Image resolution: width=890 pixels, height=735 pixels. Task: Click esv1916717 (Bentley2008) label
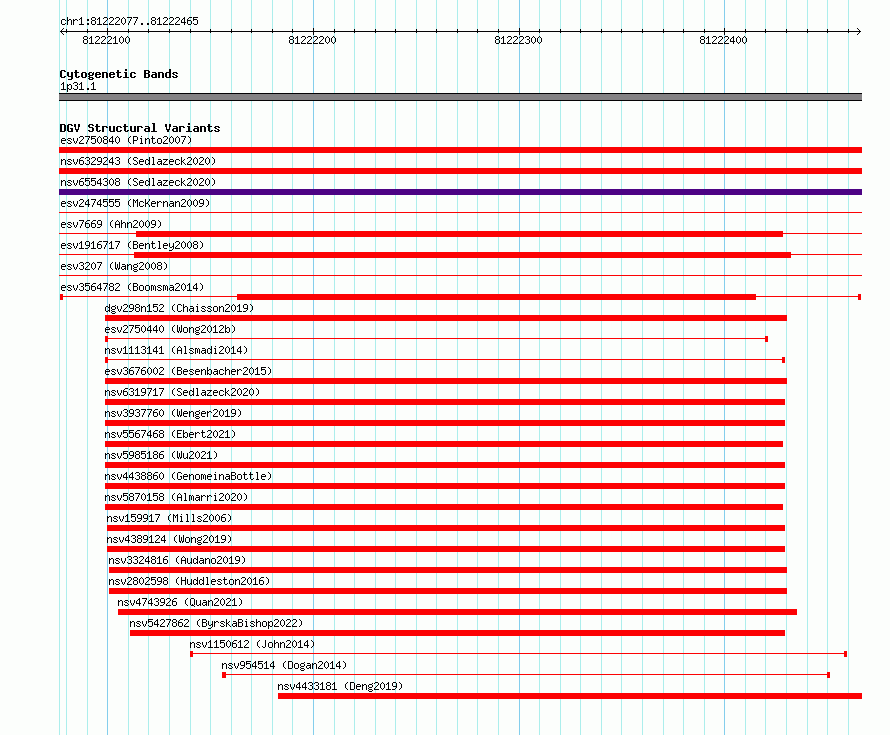[132, 245]
